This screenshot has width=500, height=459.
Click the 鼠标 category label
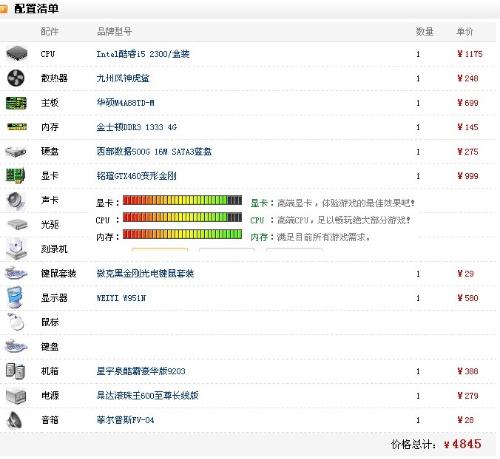pyautogui.click(x=50, y=322)
